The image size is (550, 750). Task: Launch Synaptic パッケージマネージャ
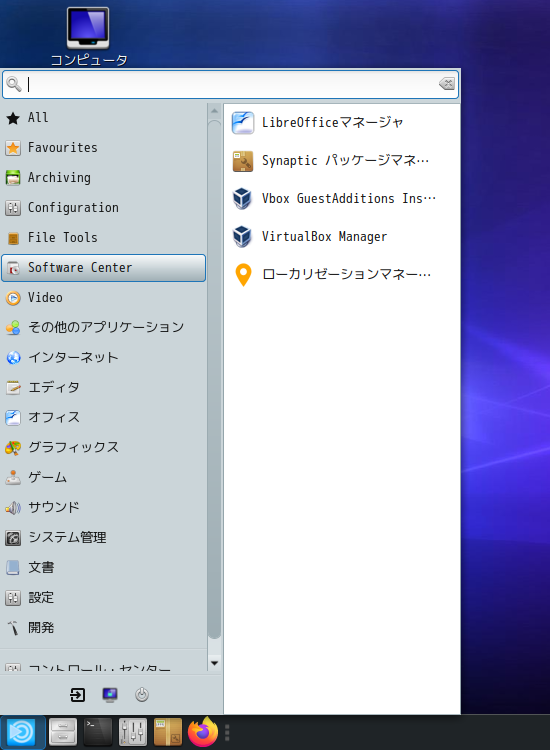[x=342, y=161]
